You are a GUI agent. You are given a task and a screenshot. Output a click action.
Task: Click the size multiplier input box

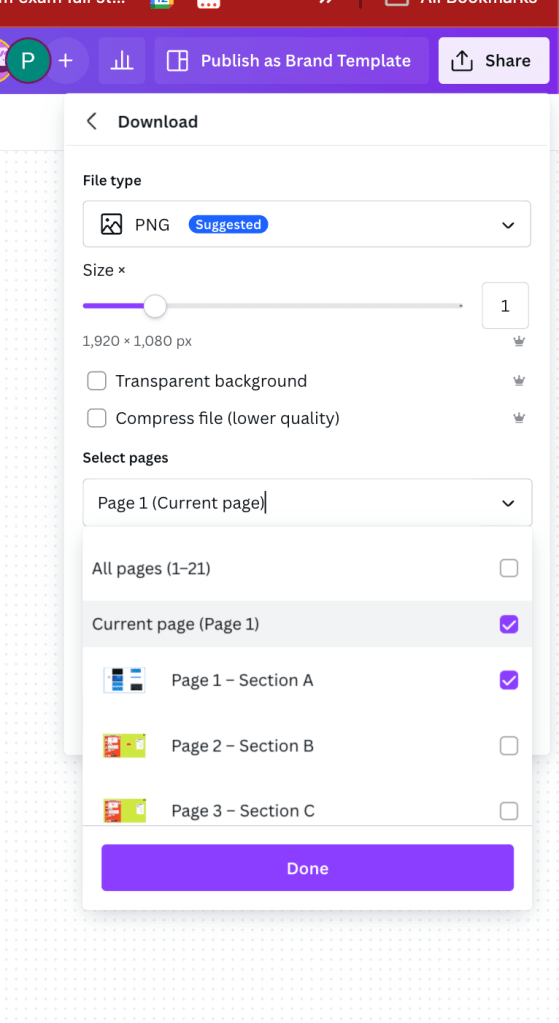[505, 306]
